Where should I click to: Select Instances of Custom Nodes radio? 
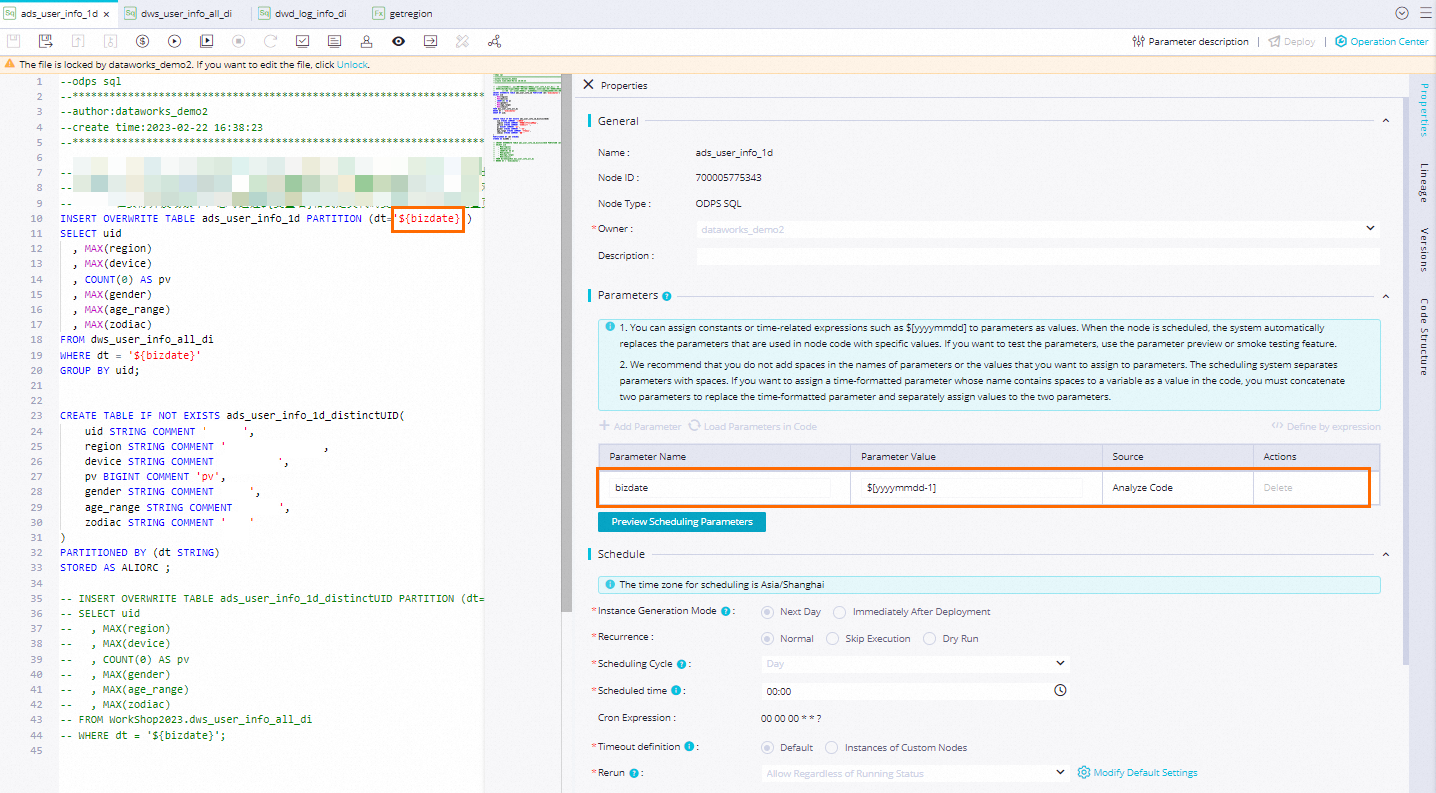(x=832, y=747)
